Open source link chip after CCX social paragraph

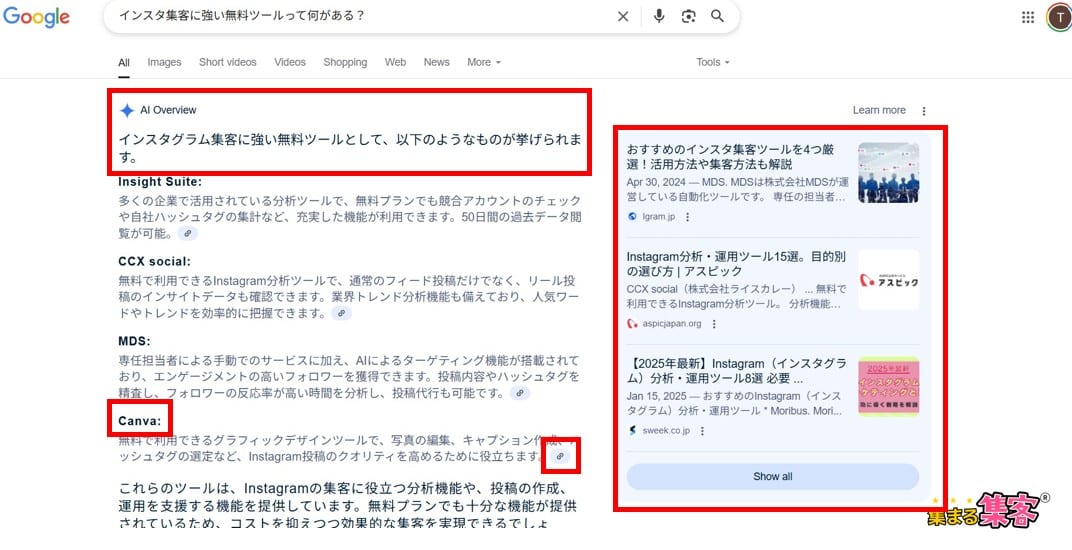(x=341, y=313)
